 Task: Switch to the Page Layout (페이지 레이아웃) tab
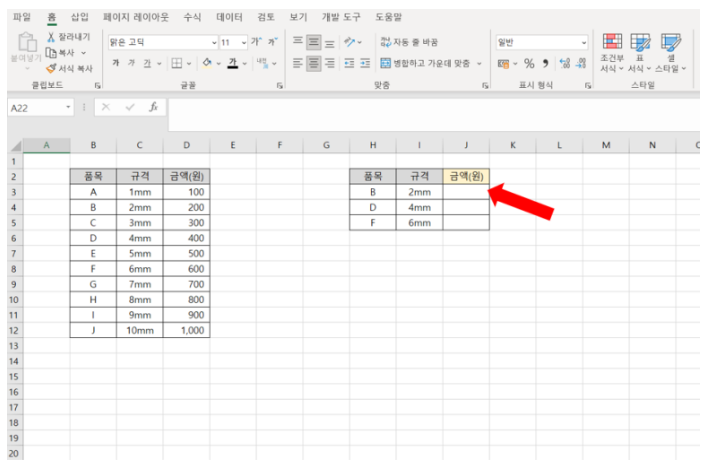136,17
